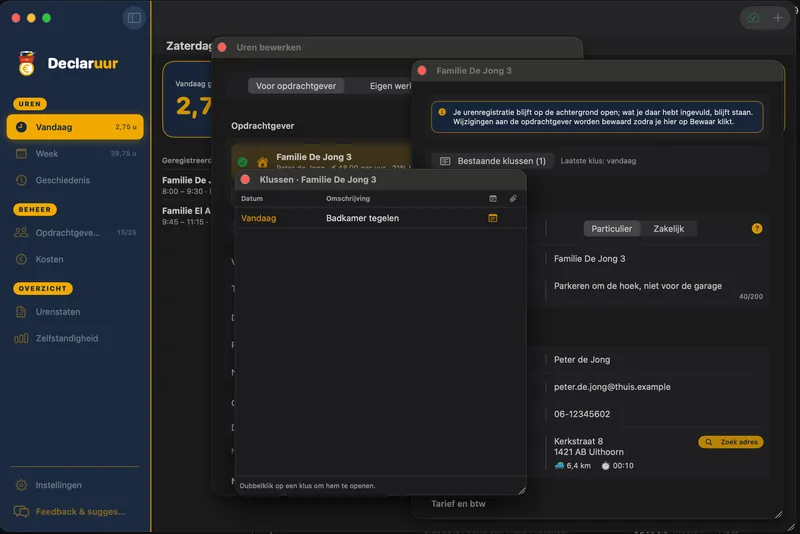Click the Zoek adres button

(731, 442)
